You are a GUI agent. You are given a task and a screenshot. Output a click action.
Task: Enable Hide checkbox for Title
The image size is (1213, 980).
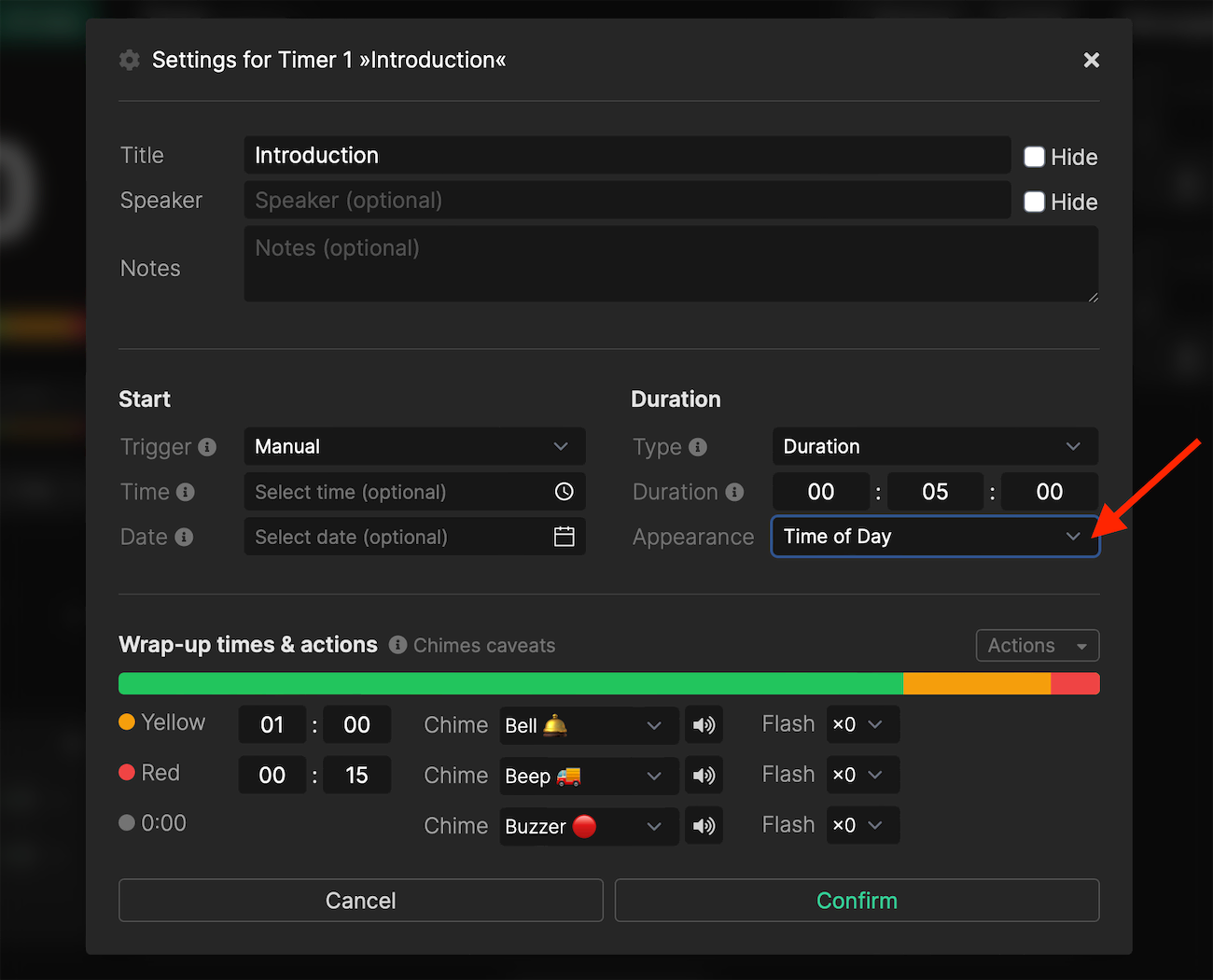(x=1034, y=157)
